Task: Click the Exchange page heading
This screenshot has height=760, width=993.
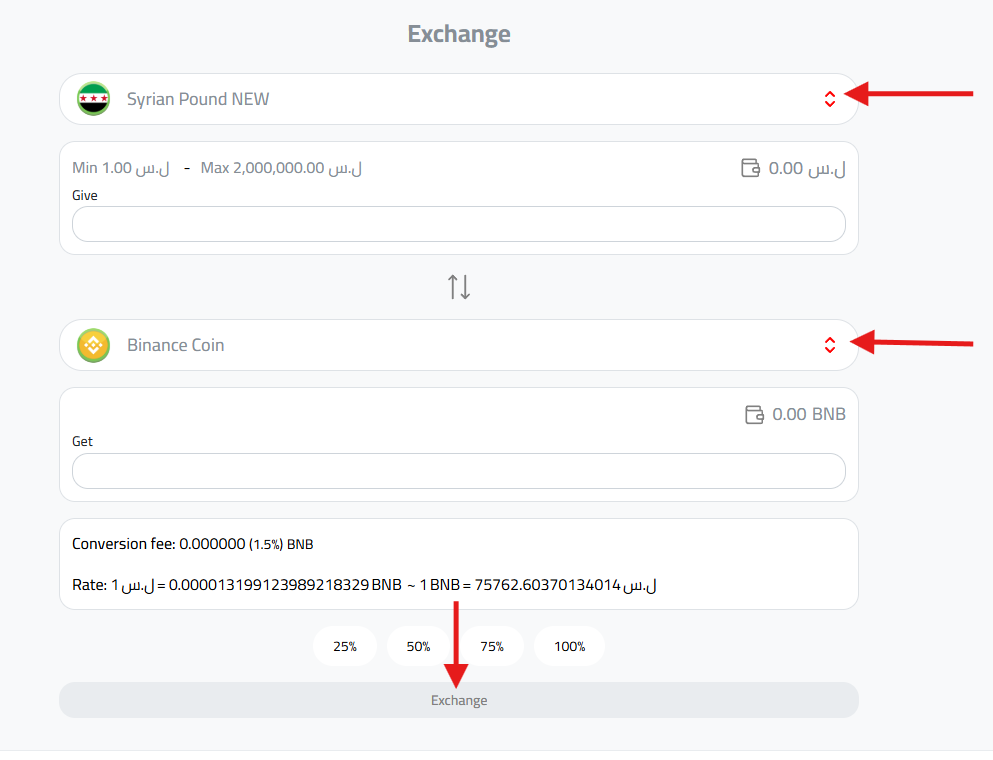Action: [459, 33]
